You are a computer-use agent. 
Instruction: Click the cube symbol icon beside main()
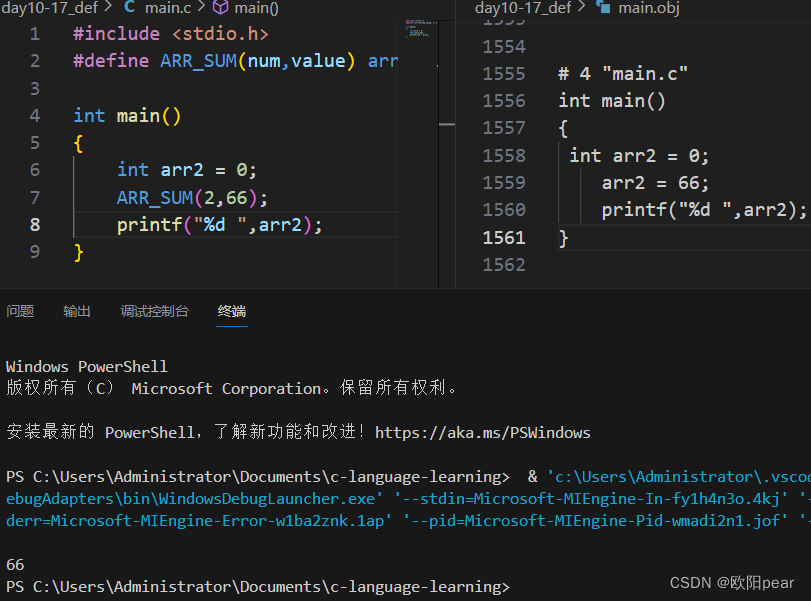(x=220, y=7)
